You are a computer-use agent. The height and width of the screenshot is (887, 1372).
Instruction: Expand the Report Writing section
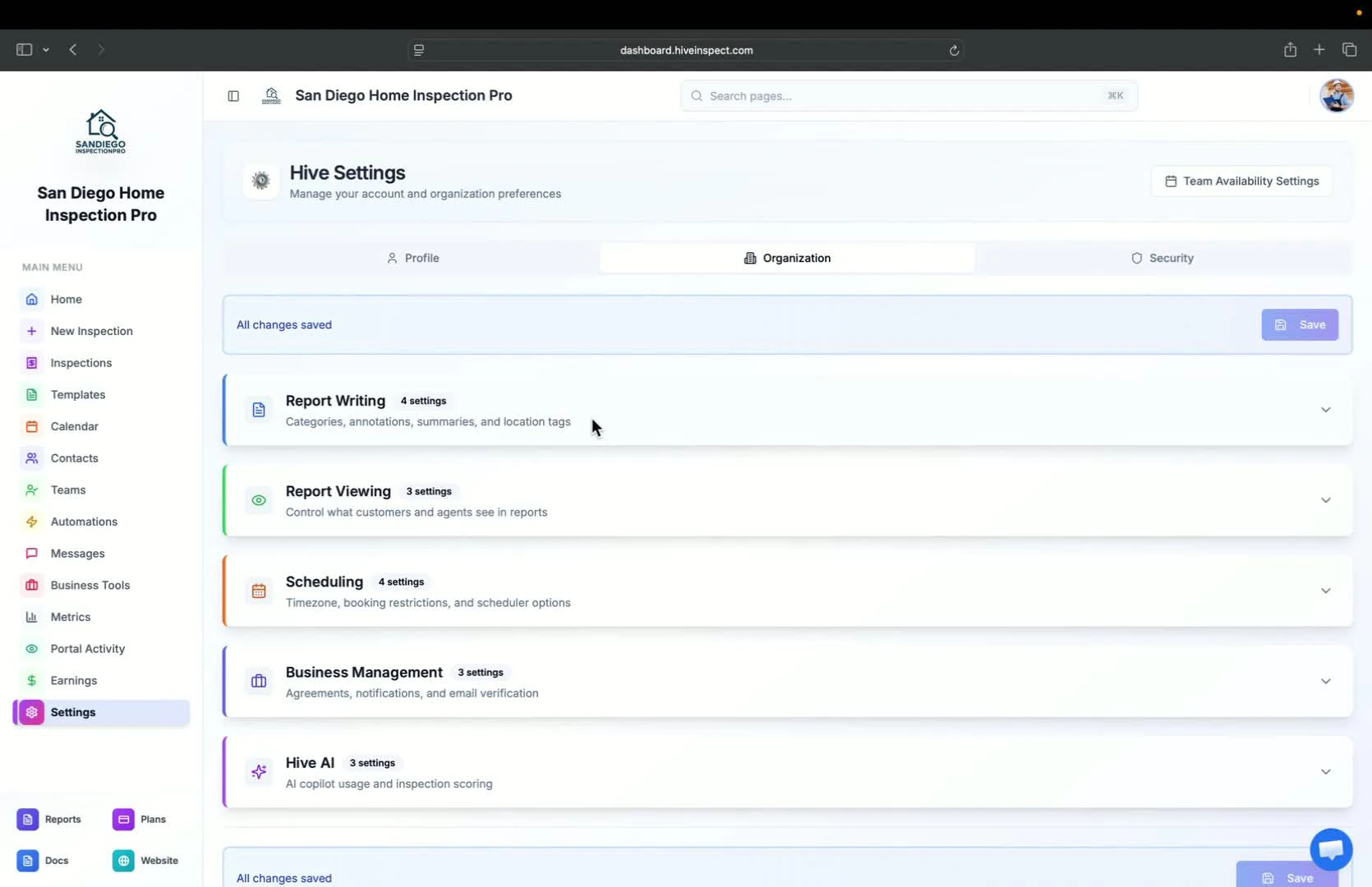[x=1325, y=409]
